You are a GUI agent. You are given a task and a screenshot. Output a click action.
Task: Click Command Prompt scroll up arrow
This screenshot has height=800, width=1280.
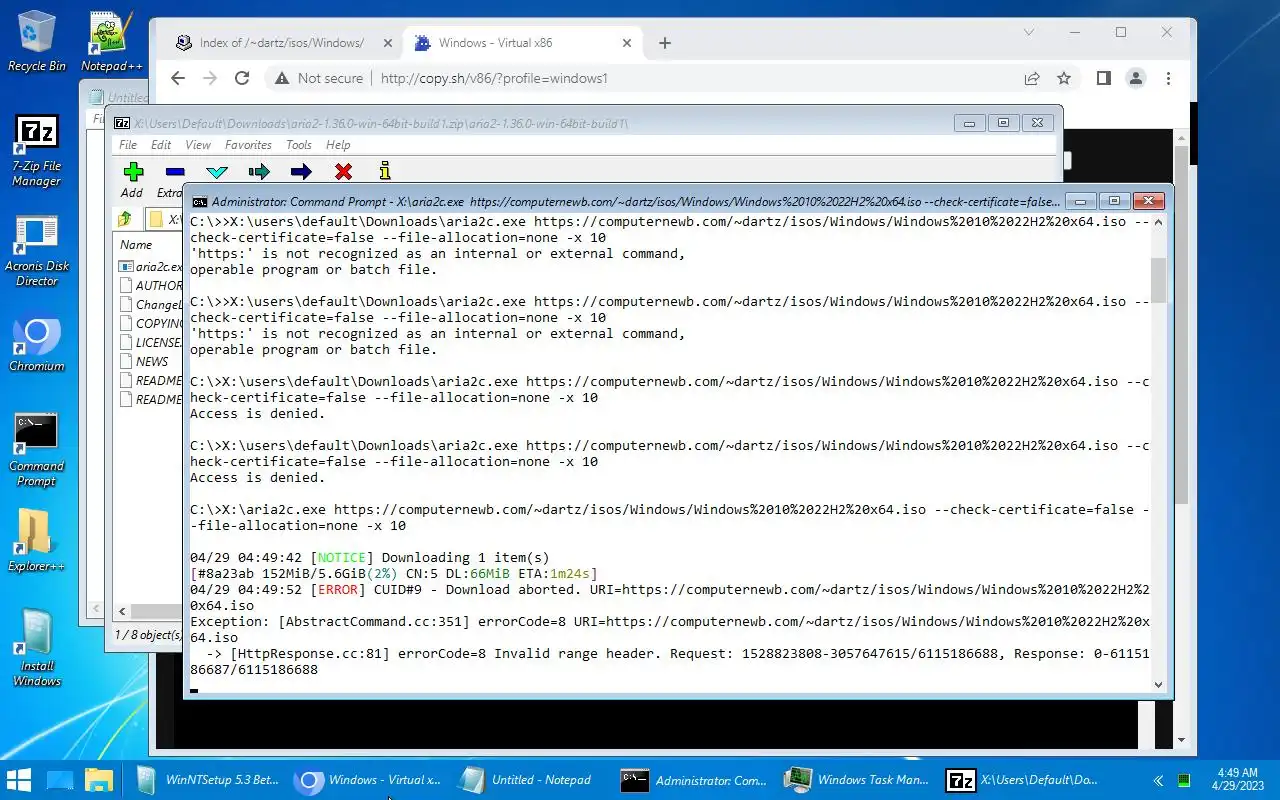[1159, 222]
